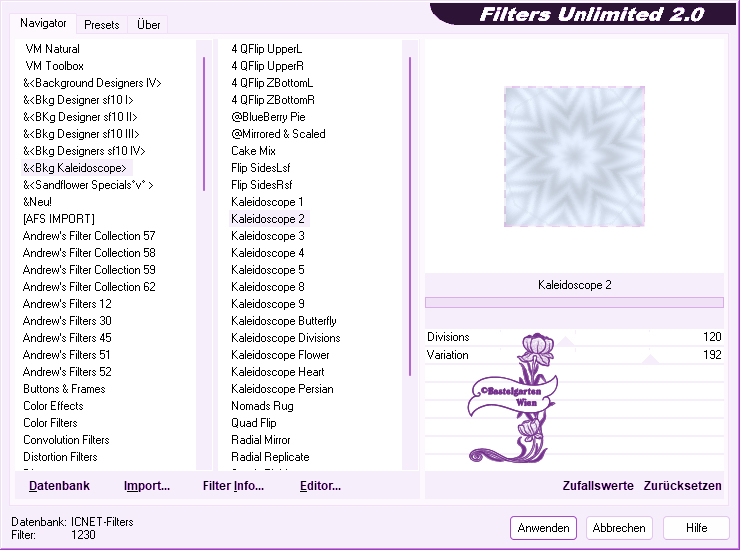Choose Flip SidesLsf filter
Image resolution: width=740 pixels, height=550 pixels.
tap(261, 168)
